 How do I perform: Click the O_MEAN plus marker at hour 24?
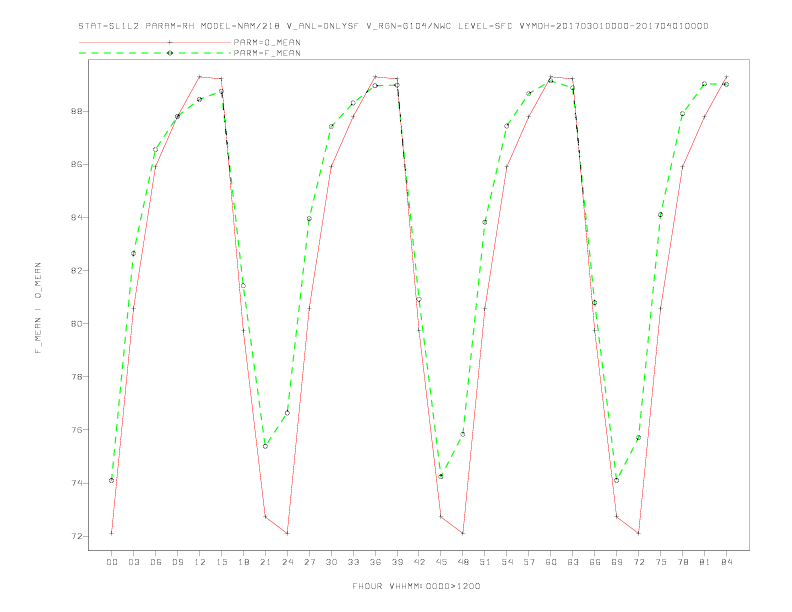pyautogui.click(x=287, y=533)
